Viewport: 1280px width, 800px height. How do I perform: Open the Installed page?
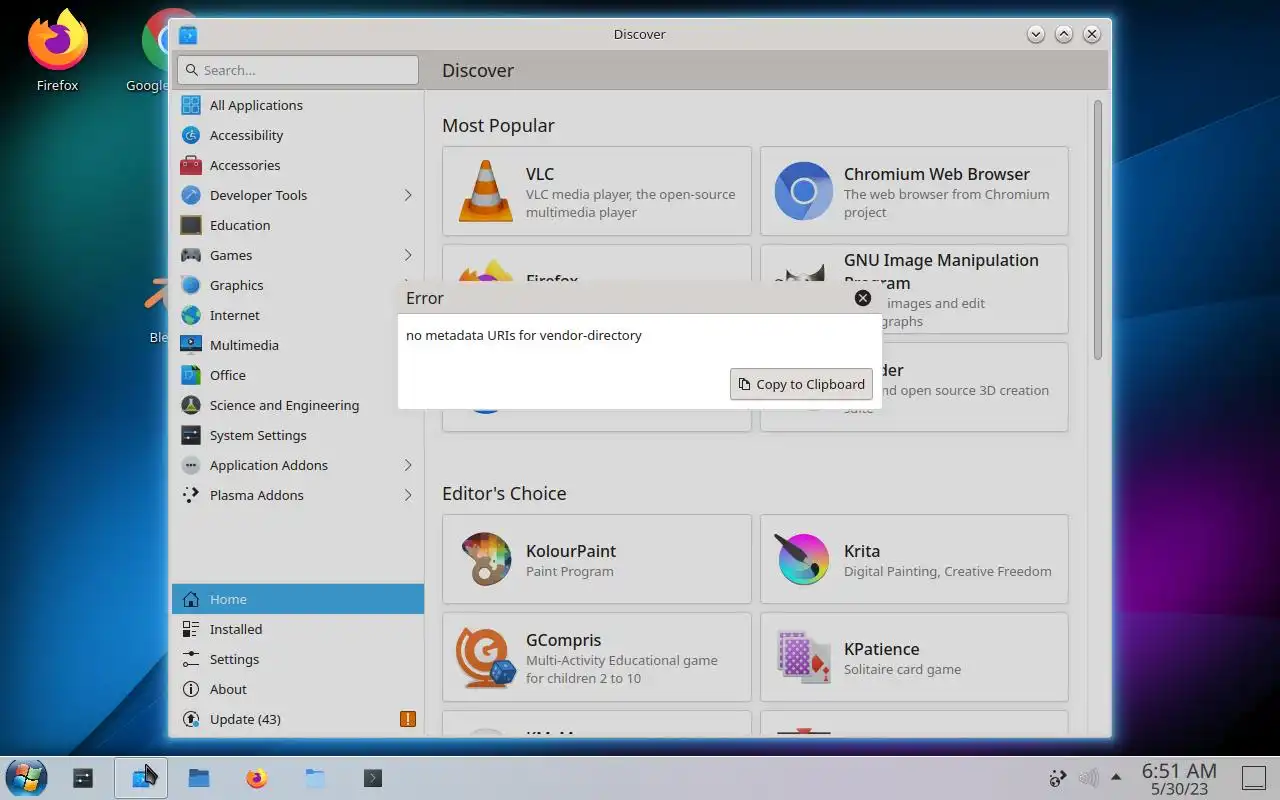(298, 629)
